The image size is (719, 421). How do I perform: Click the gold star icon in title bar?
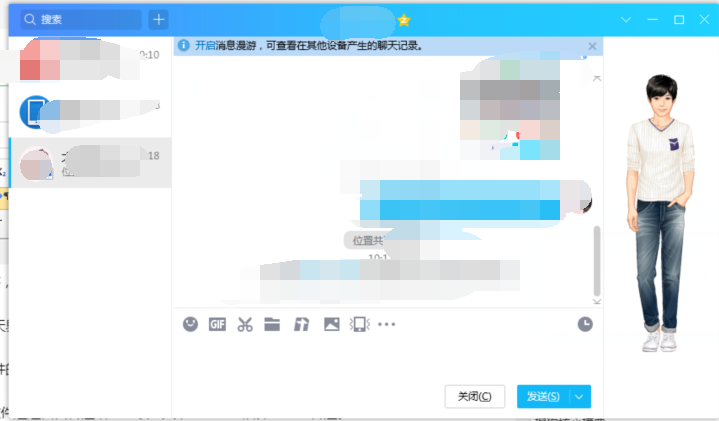click(404, 20)
